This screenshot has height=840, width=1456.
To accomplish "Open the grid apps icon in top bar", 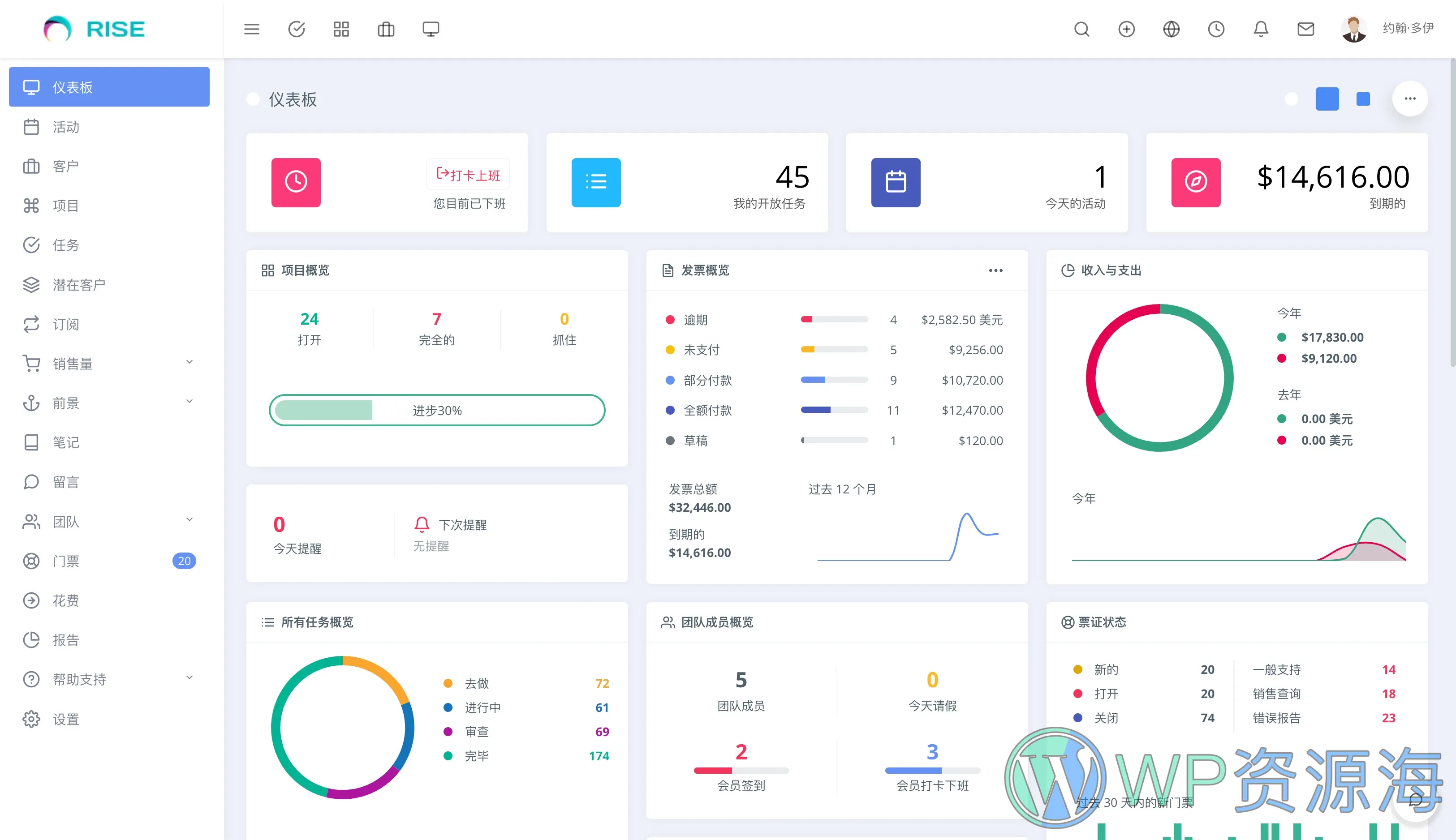I will point(341,29).
